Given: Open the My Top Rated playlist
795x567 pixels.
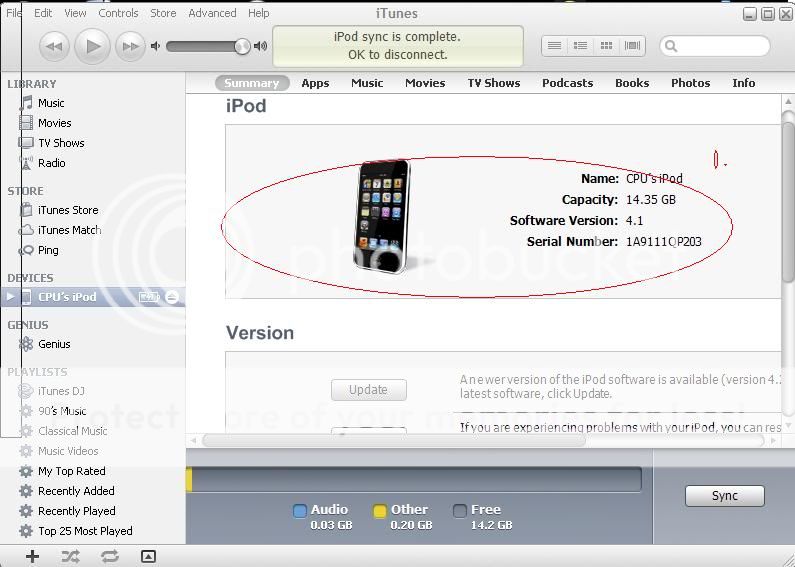Looking at the screenshot, I should tap(71, 471).
